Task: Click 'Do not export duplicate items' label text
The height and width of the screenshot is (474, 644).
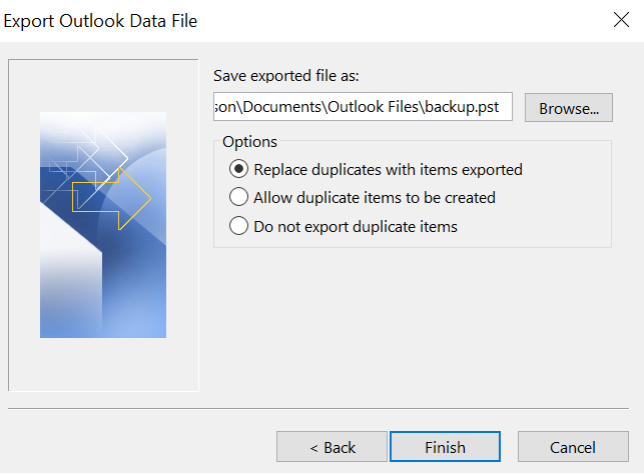Action: click(355, 226)
